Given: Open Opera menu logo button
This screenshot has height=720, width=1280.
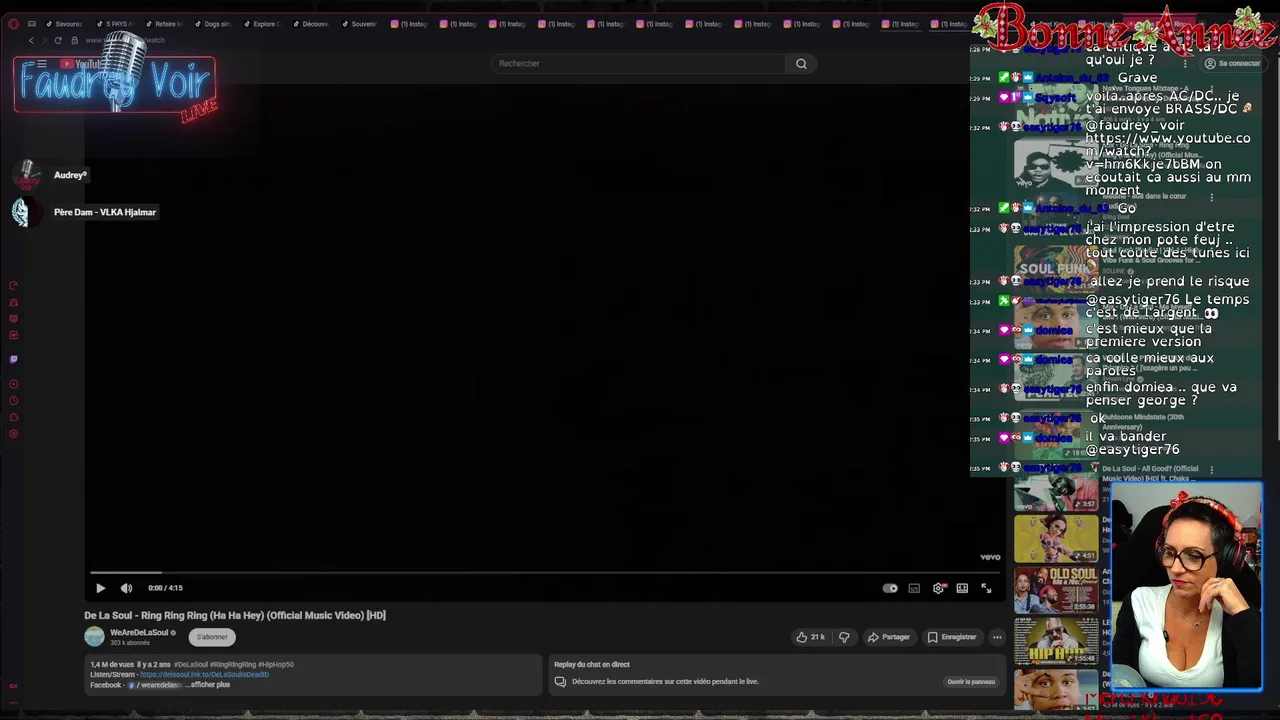Looking at the screenshot, I should coord(13,23).
